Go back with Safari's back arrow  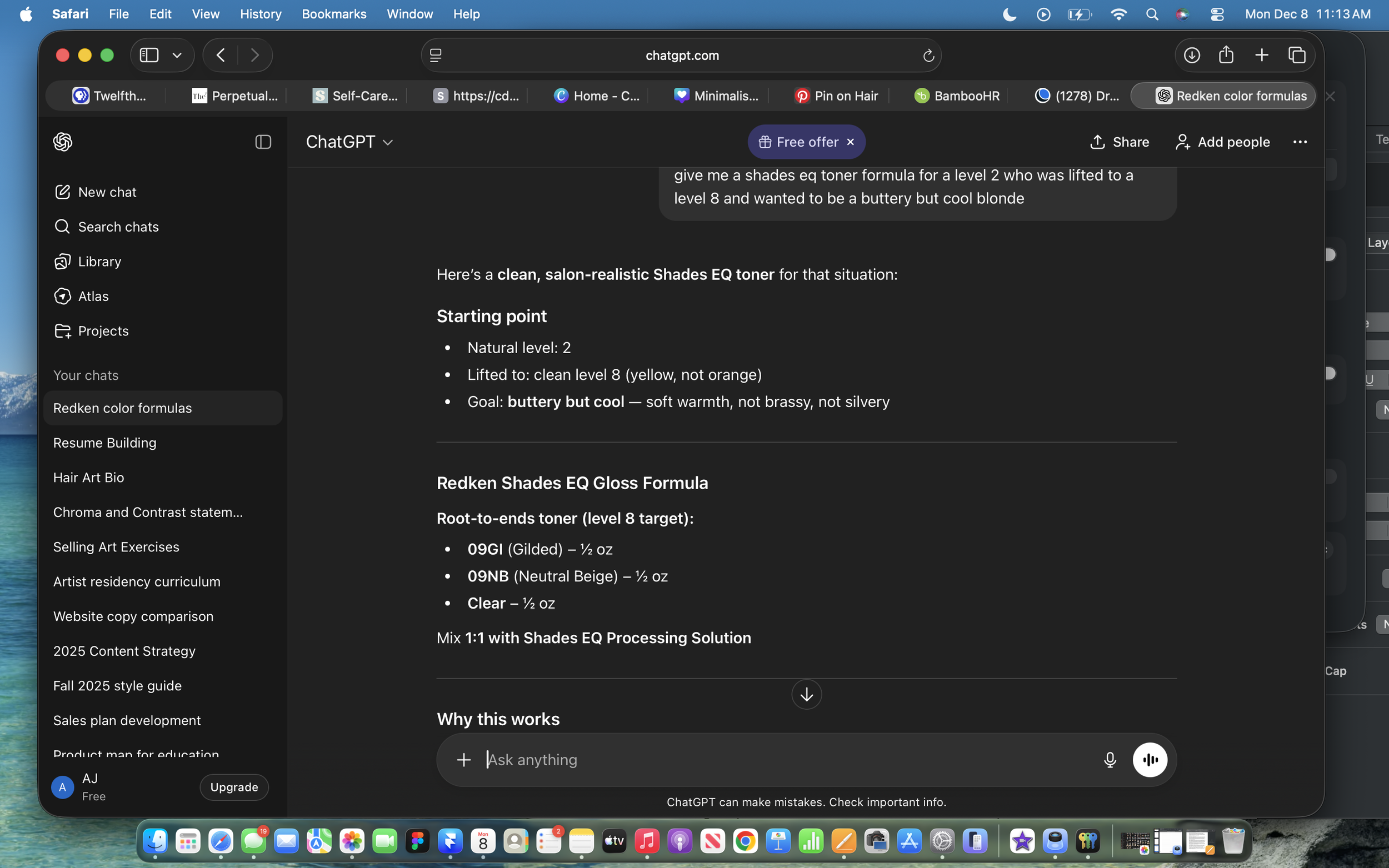pyautogui.click(x=221, y=55)
